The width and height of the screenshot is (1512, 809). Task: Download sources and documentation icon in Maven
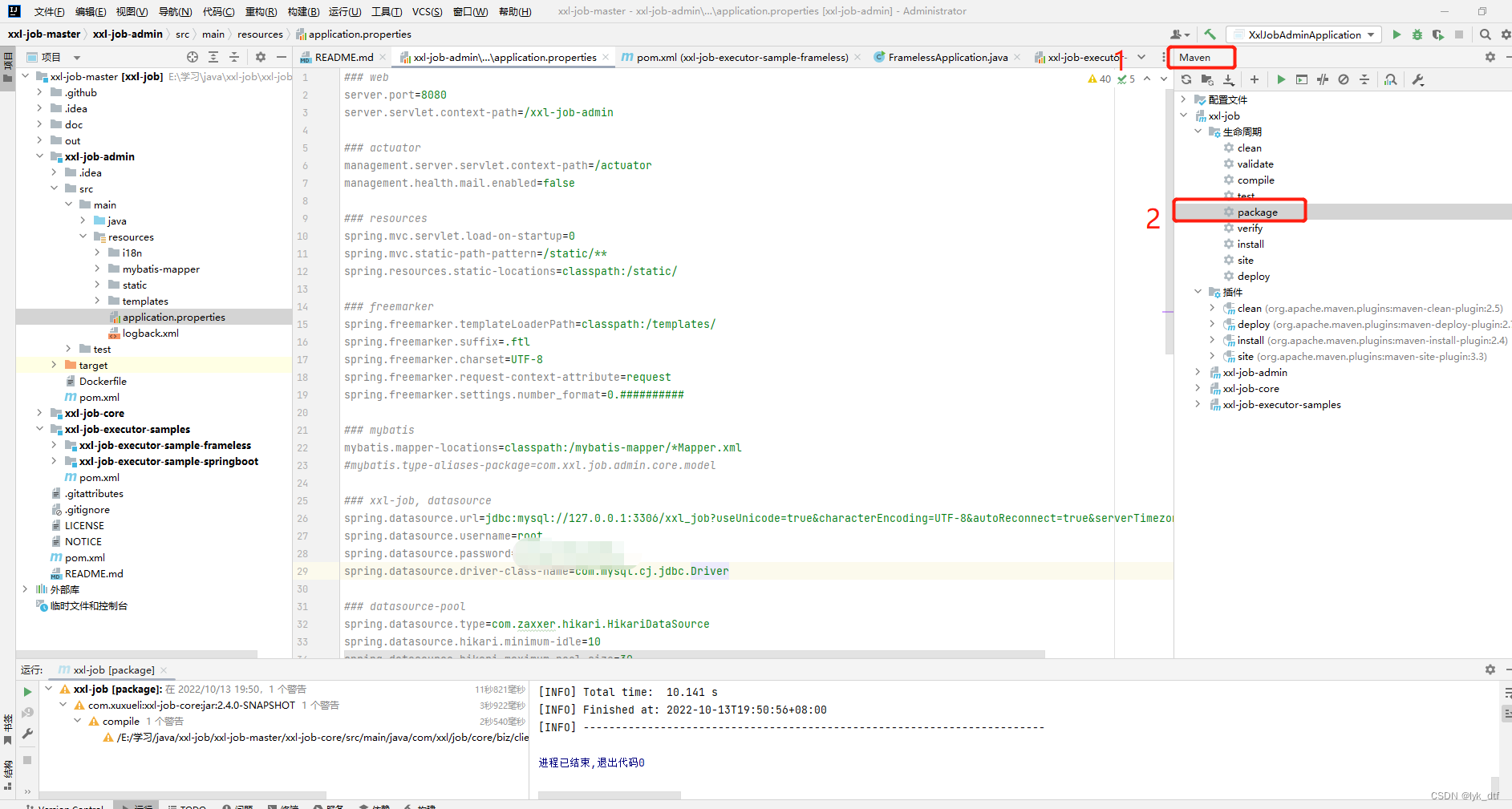pos(1228,79)
